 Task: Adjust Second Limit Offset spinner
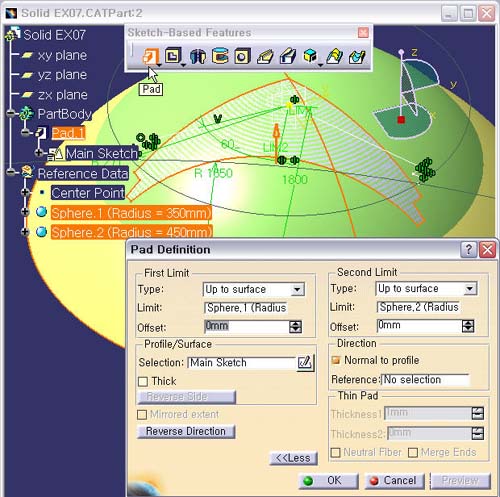pos(468,326)
